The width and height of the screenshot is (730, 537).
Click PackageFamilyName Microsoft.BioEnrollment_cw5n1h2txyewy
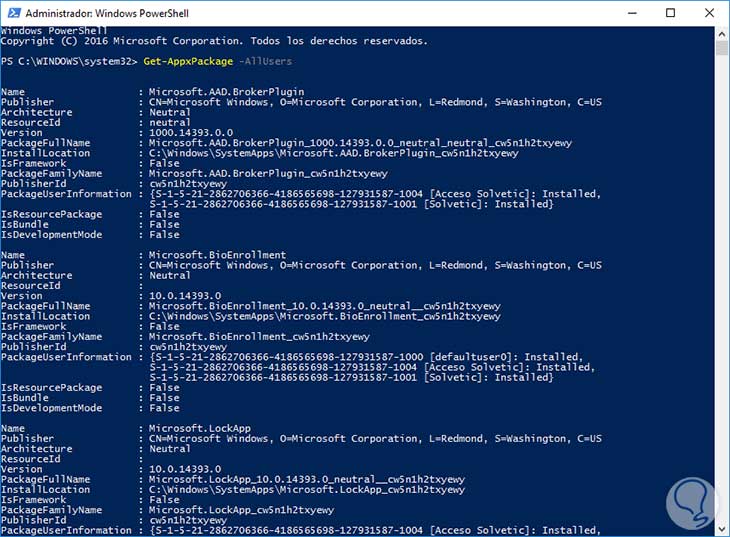pos(259,337)
